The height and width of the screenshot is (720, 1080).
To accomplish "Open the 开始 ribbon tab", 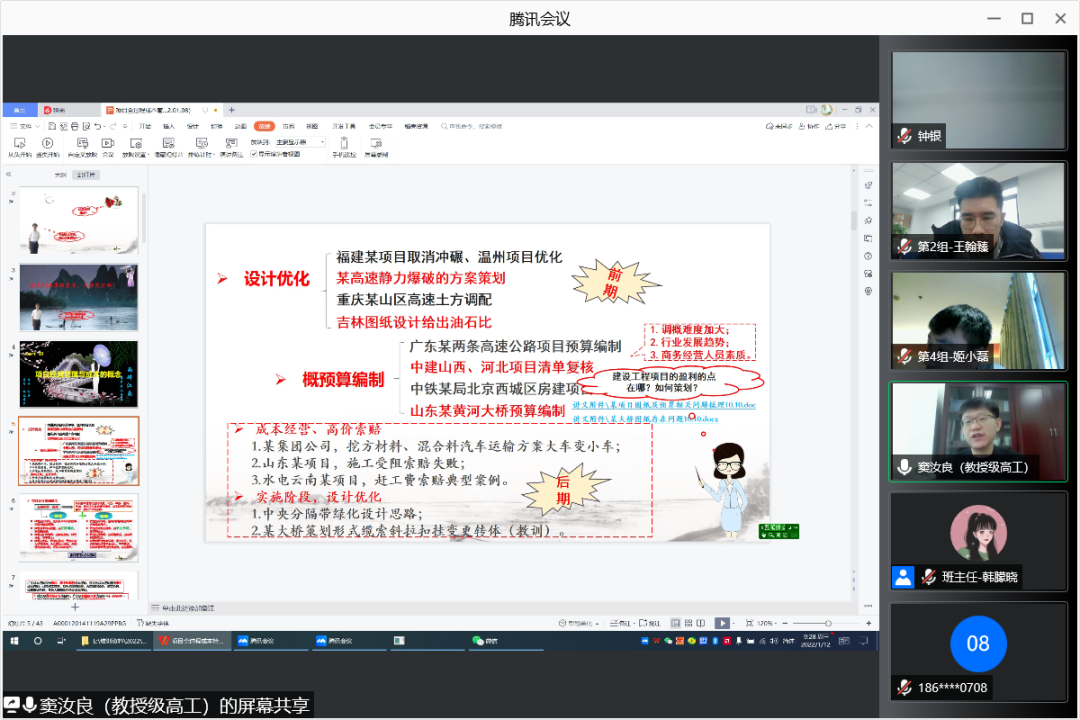I will [145, 126].
